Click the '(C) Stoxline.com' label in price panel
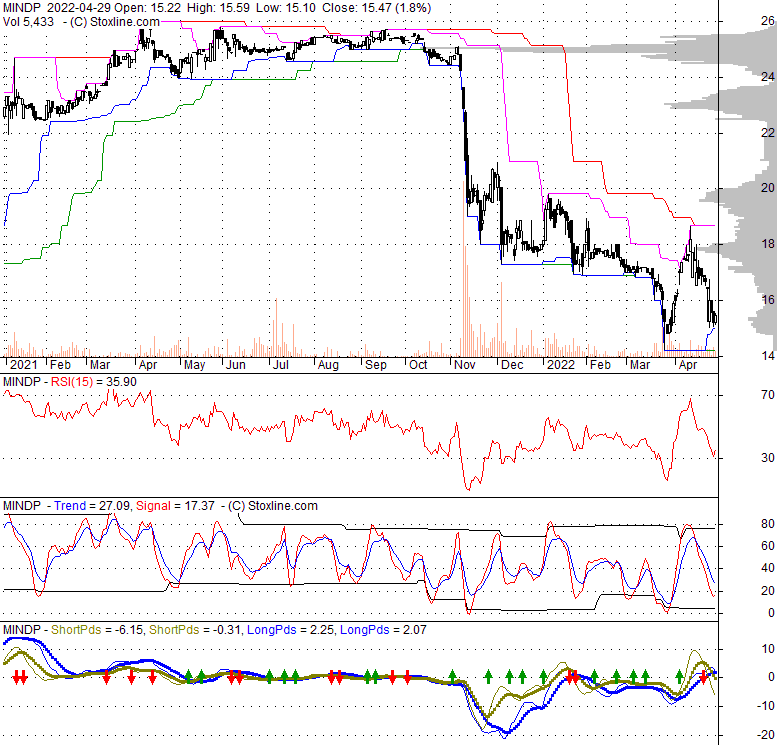The height and width of the screenshot is (746, 778). (115, 22)
